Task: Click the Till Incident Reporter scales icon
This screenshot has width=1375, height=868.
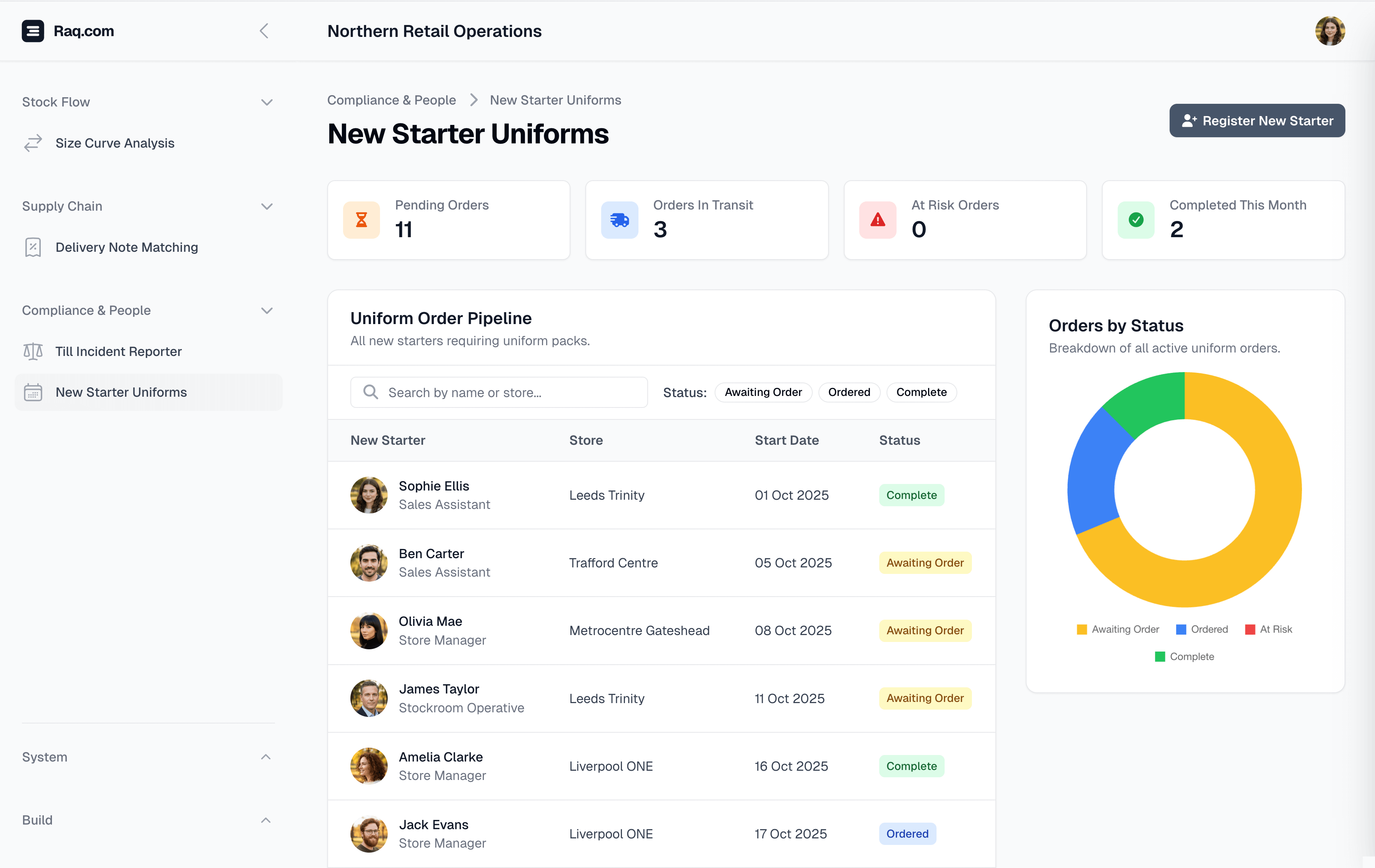Action: point(33,351)
